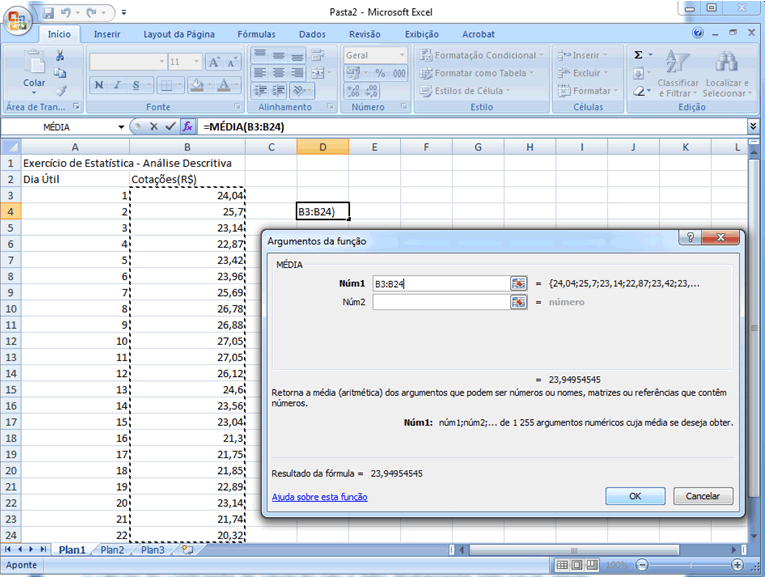The height and width of the screenshot is (577, 766).
Task: Click the insert function fx icon
Action: click(x=187, y=127)
